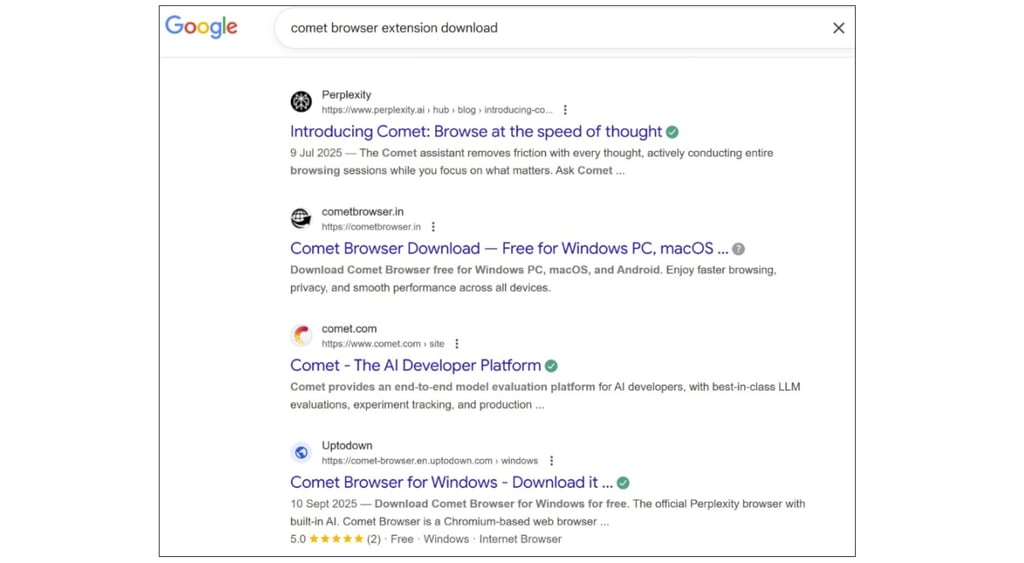Viewport: 1024px width, 563px height.
Task: Click the 10 Sept 2025 snippet date
Action: pyautogui.click(x=324, y=504)
